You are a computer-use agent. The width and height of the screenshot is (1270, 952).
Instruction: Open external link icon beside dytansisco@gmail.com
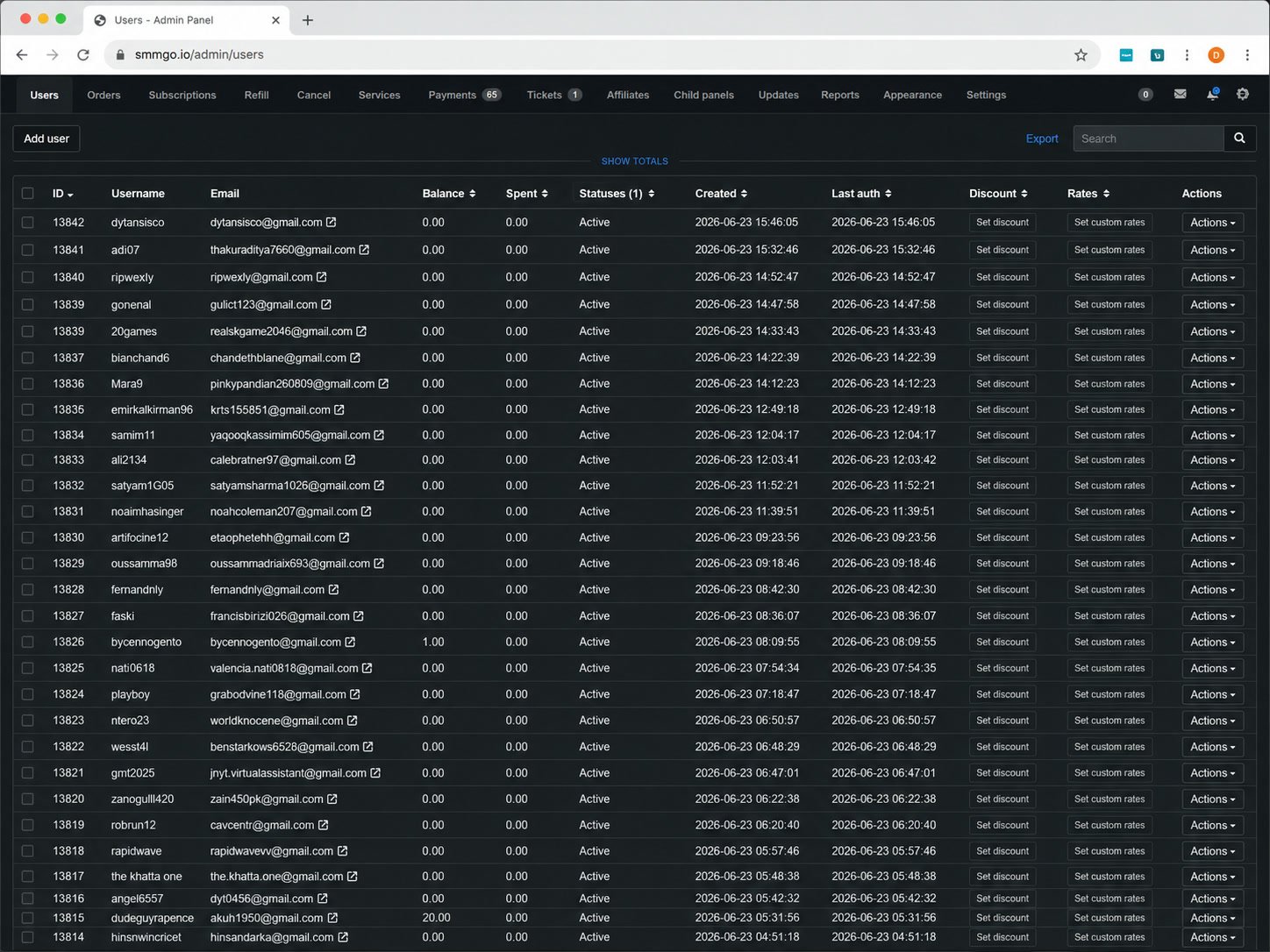point(332,223)
